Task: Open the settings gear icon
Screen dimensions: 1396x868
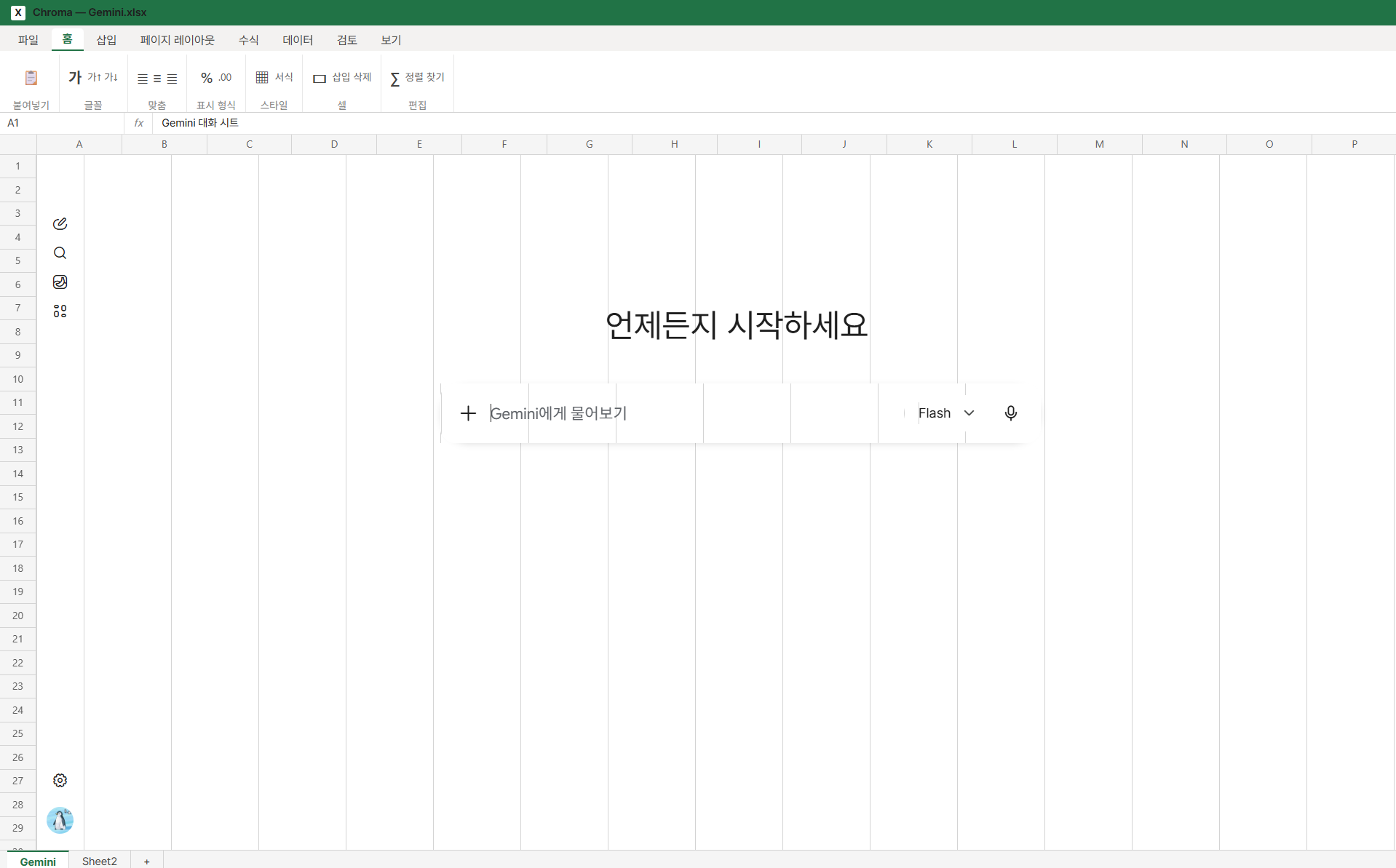Action: coord(60,781)
